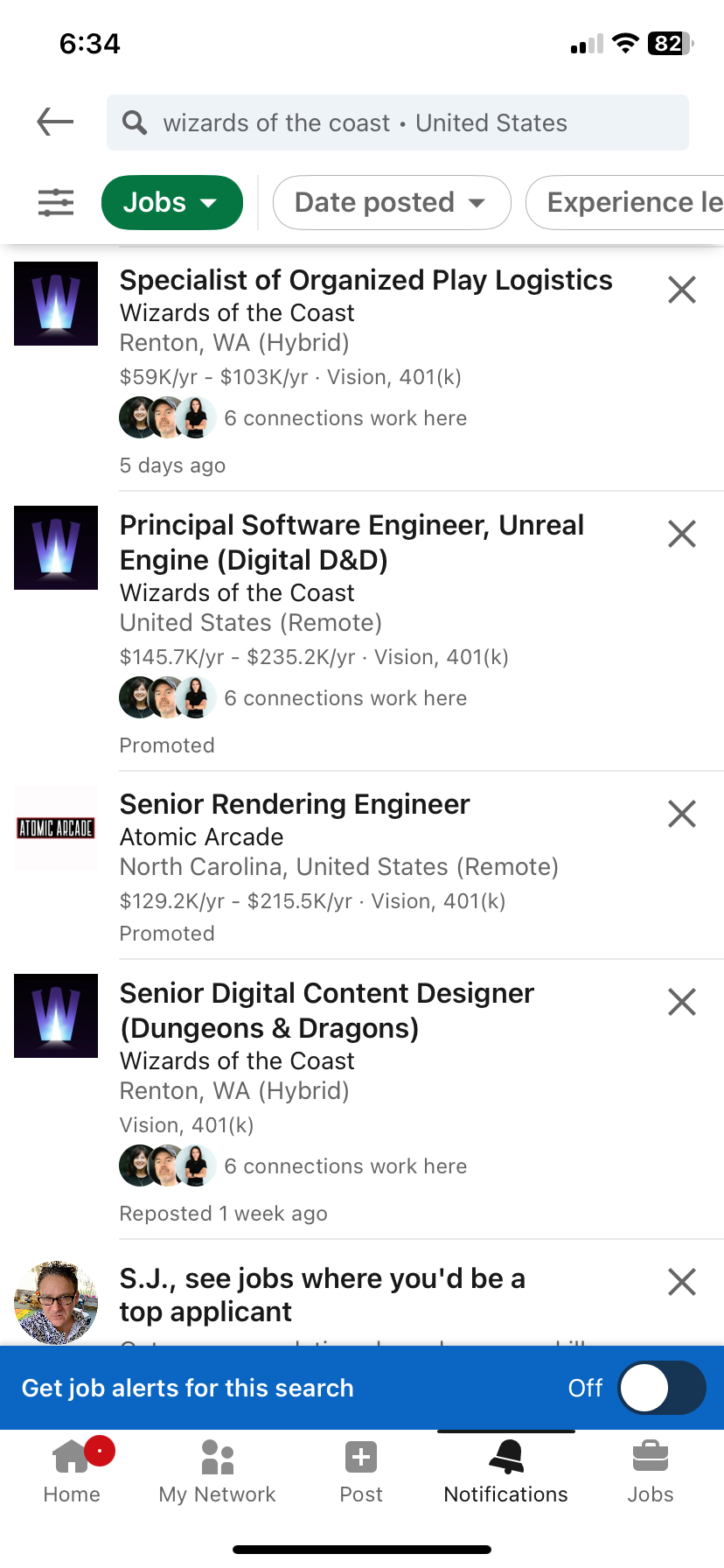The width and height of the screenshot is (724, 1568).
Task: Dismiss the Specialist of Organized Play Logistics job
Action: tap(681, 290)
